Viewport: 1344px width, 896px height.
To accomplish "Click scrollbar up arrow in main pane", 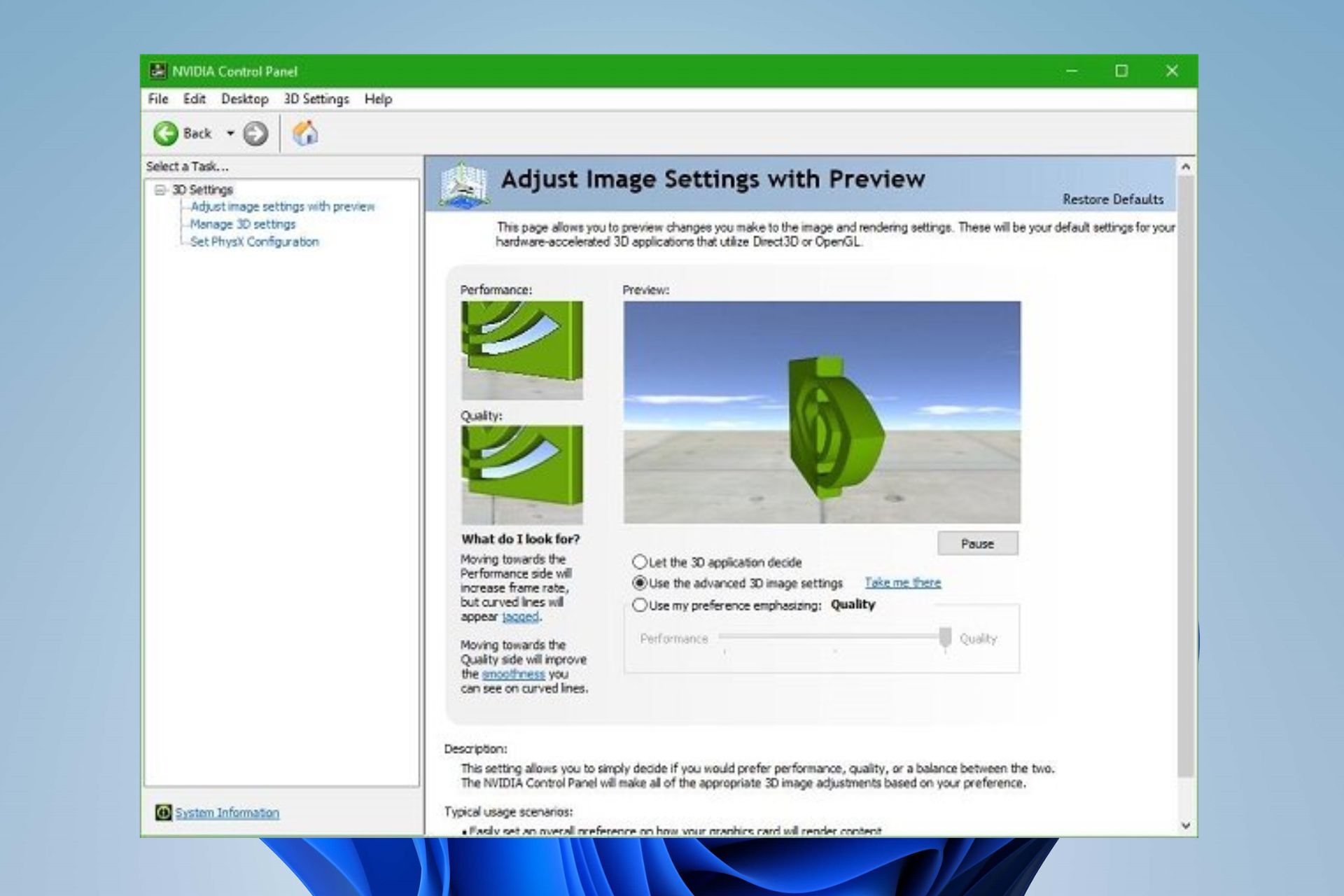I will pos(1185,167).
